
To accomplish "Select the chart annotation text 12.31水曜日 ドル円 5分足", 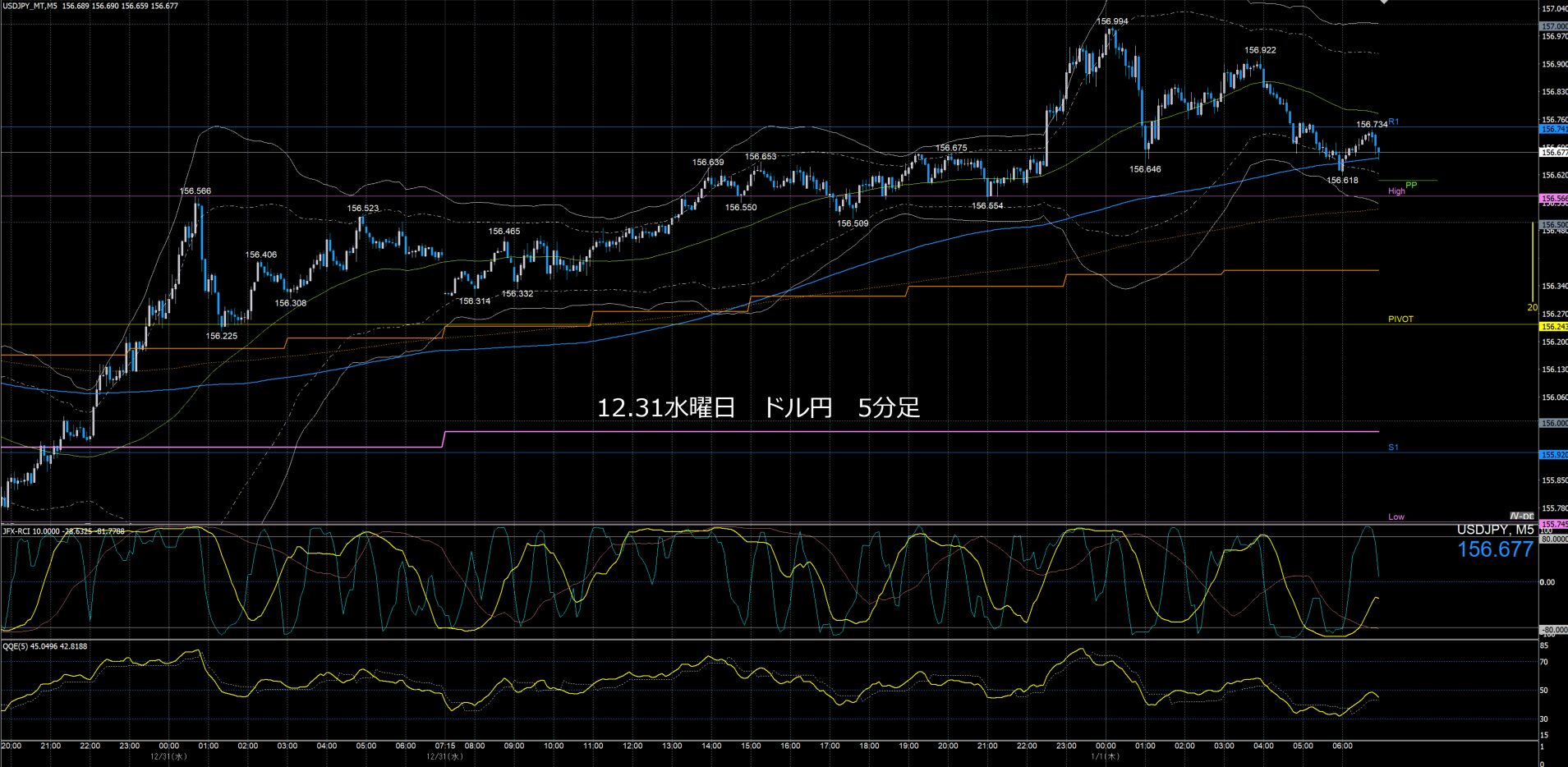I will [757, 408].
